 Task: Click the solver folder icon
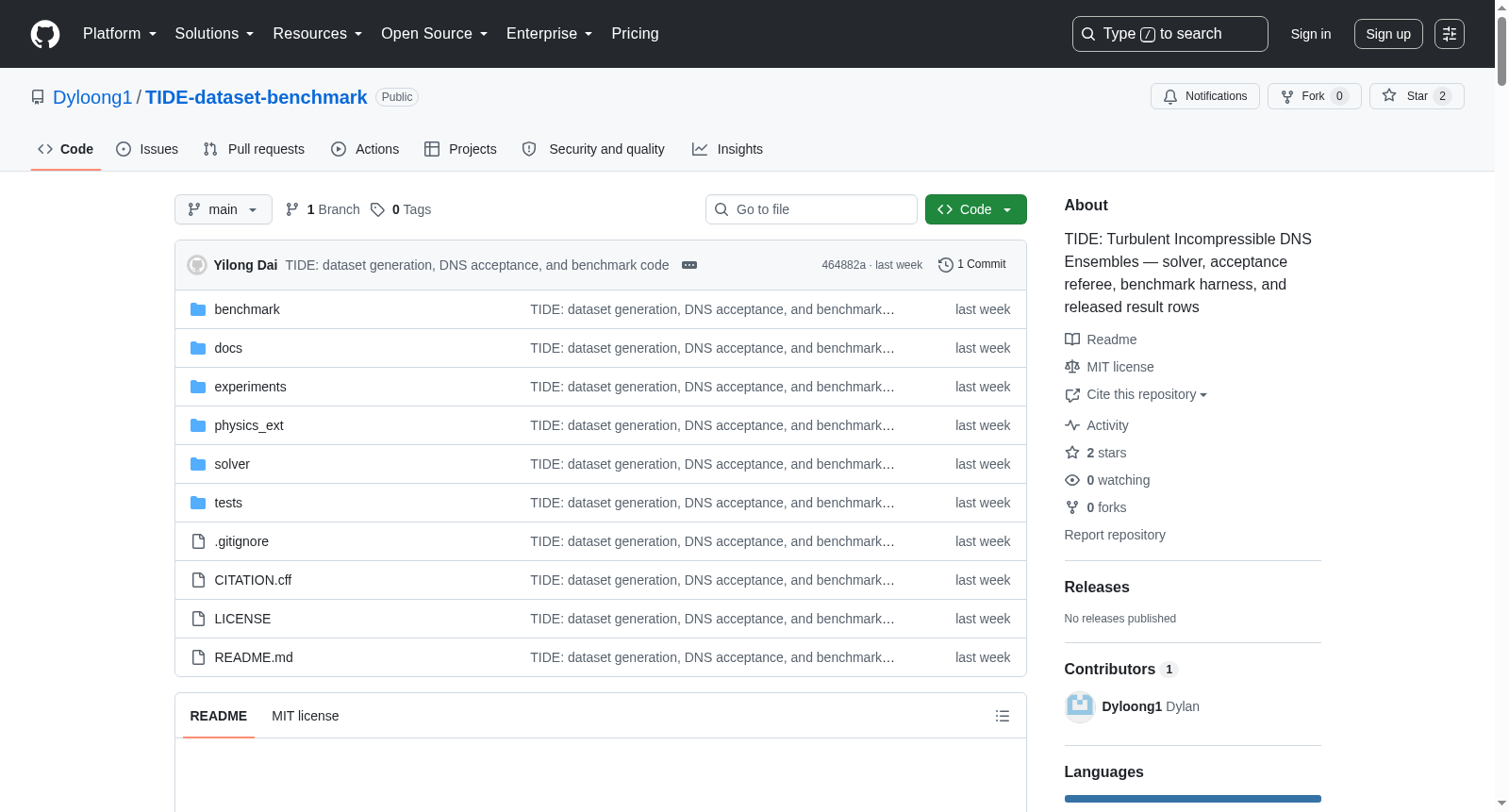(x=198, y=464)
